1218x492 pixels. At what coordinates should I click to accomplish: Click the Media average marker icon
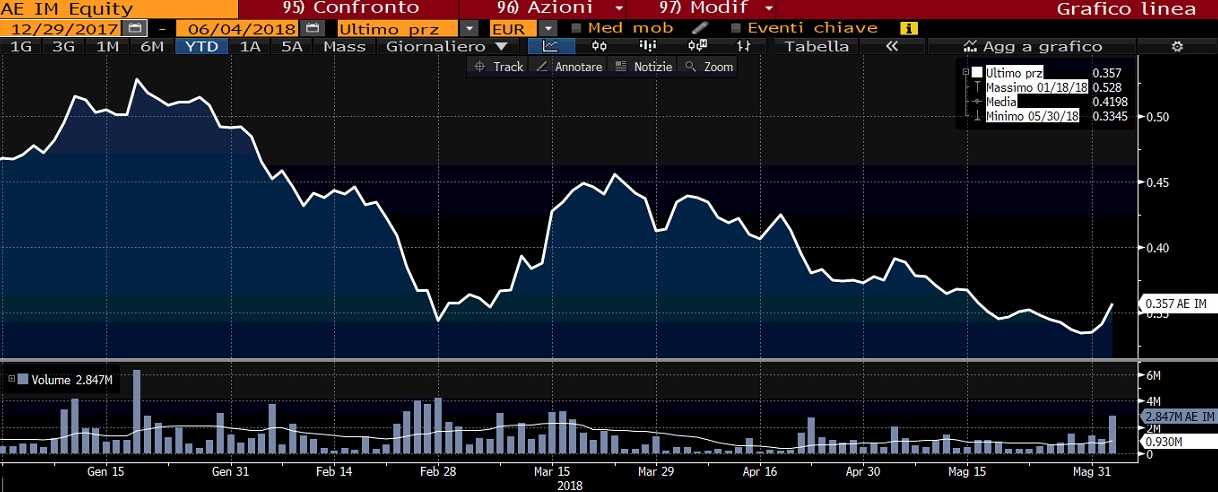[978, 102]
